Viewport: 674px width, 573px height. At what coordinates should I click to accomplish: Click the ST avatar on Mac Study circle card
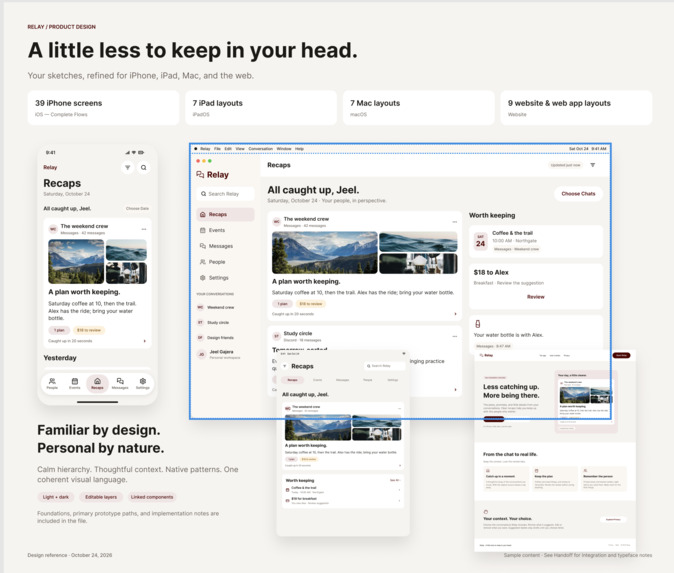277,336
